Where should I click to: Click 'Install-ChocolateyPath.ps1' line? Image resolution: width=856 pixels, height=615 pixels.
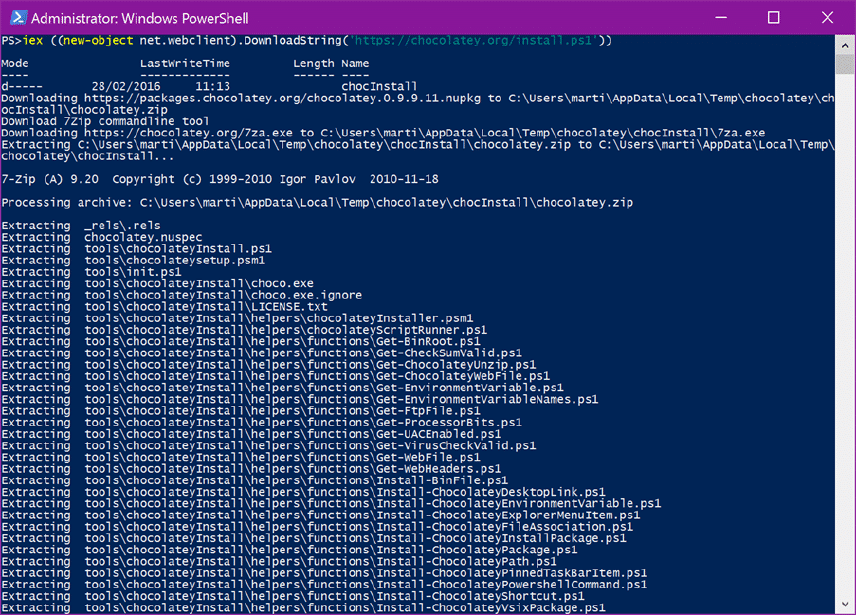tap(278, 562)
